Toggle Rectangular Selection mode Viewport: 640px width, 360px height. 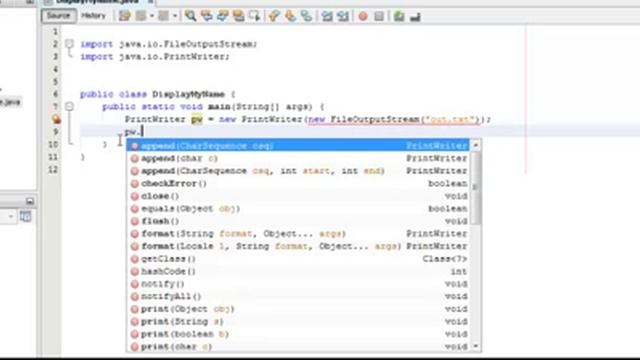coord(254,16)
